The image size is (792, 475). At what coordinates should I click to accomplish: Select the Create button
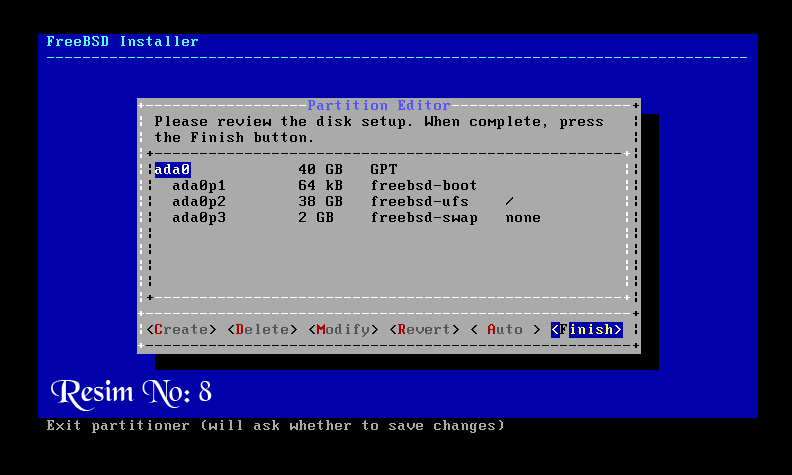181,329
